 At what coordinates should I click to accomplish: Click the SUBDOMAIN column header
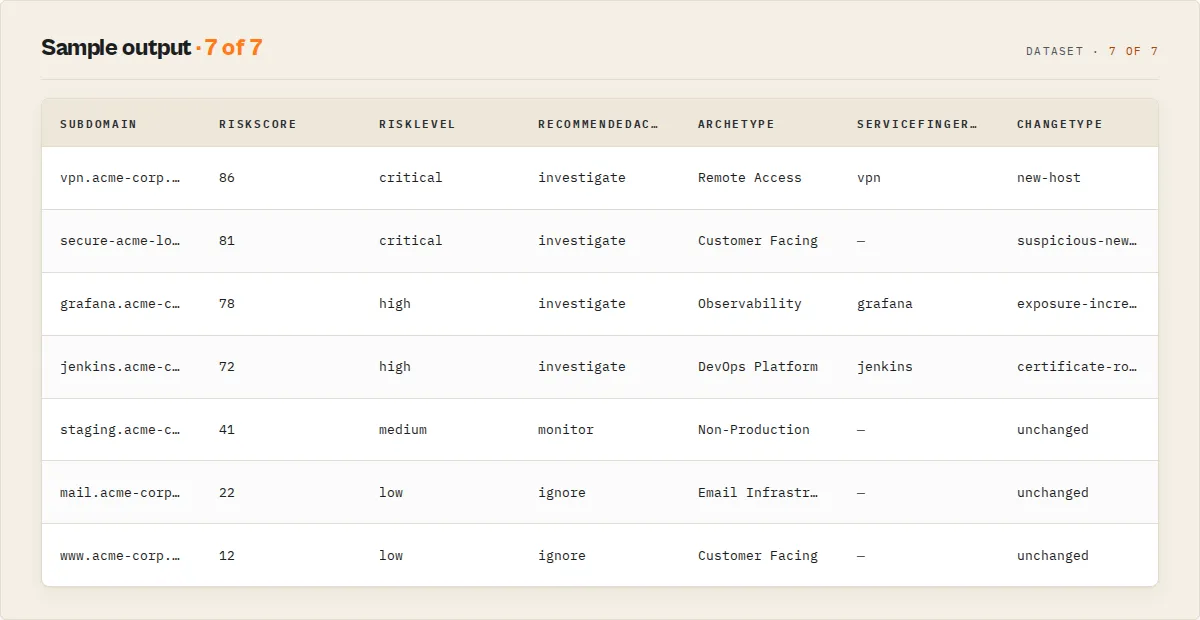point(98,124)
